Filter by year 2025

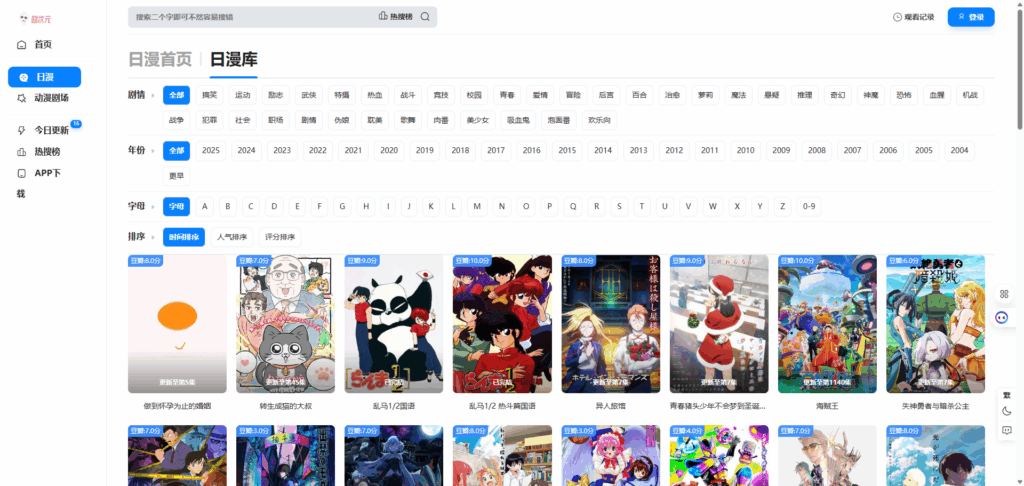pos(211,150)
